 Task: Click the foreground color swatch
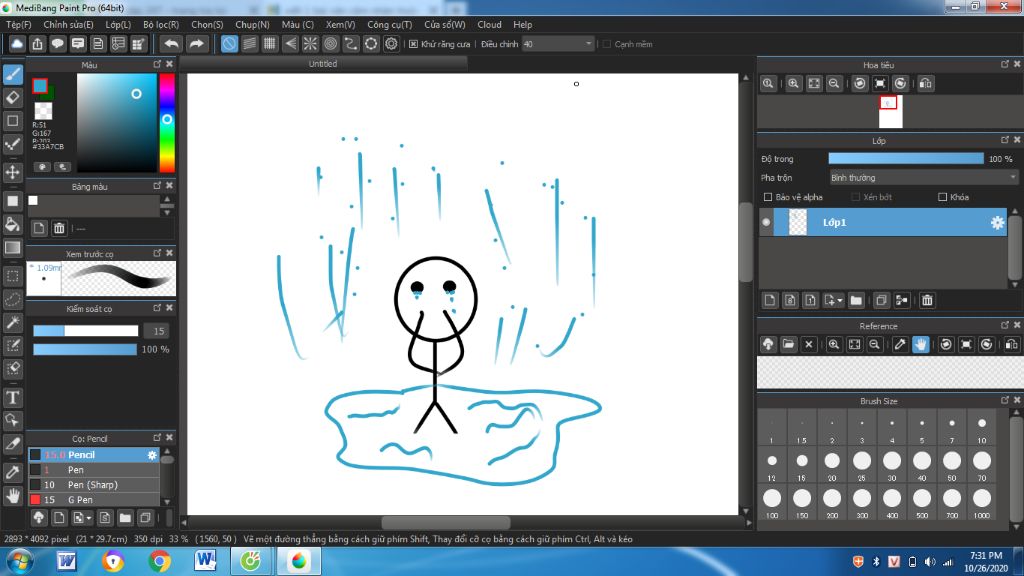tap(40, 86)
